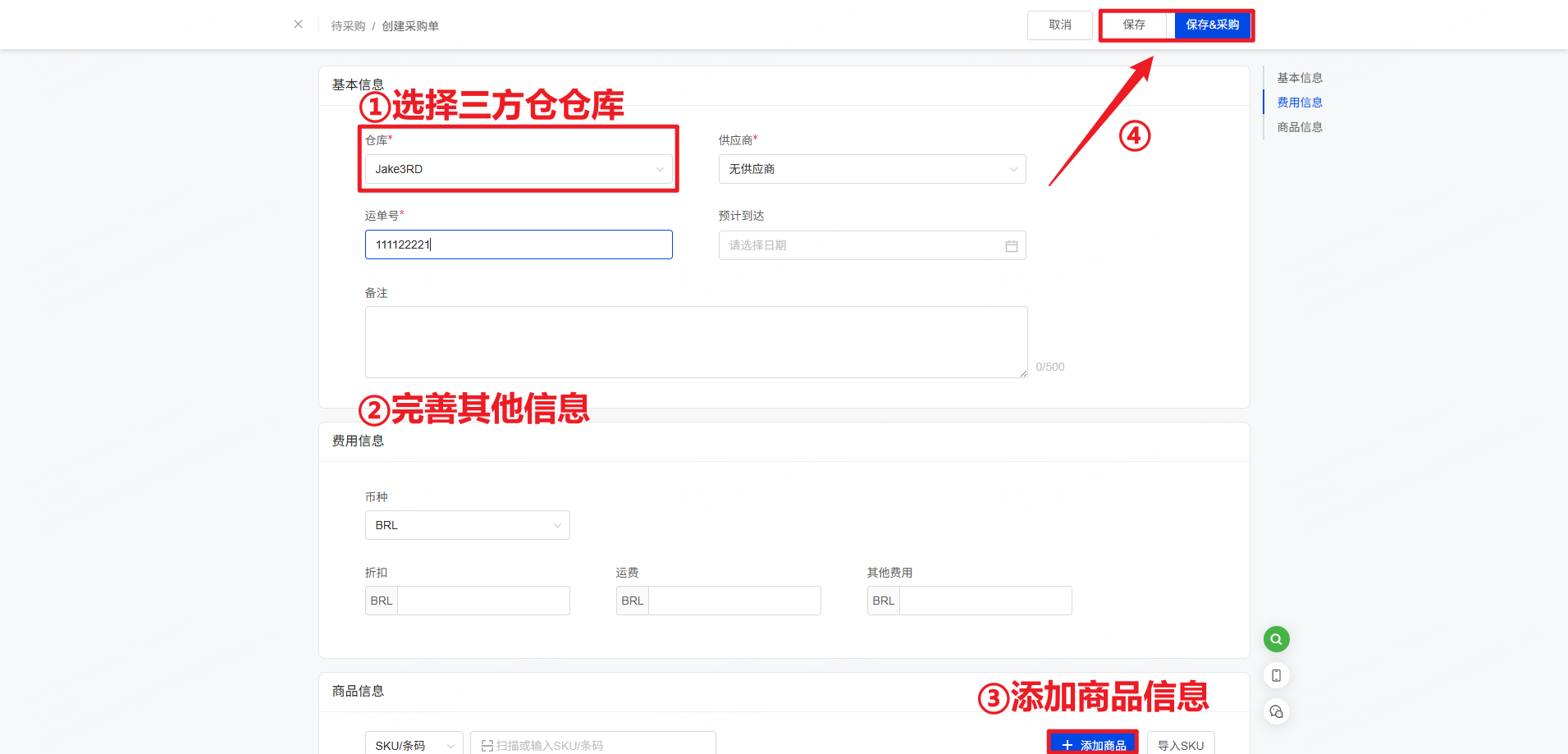Screen dimensions: 1568x754
Task: Click the 取消 cancel button
Action: point(1059,25)
